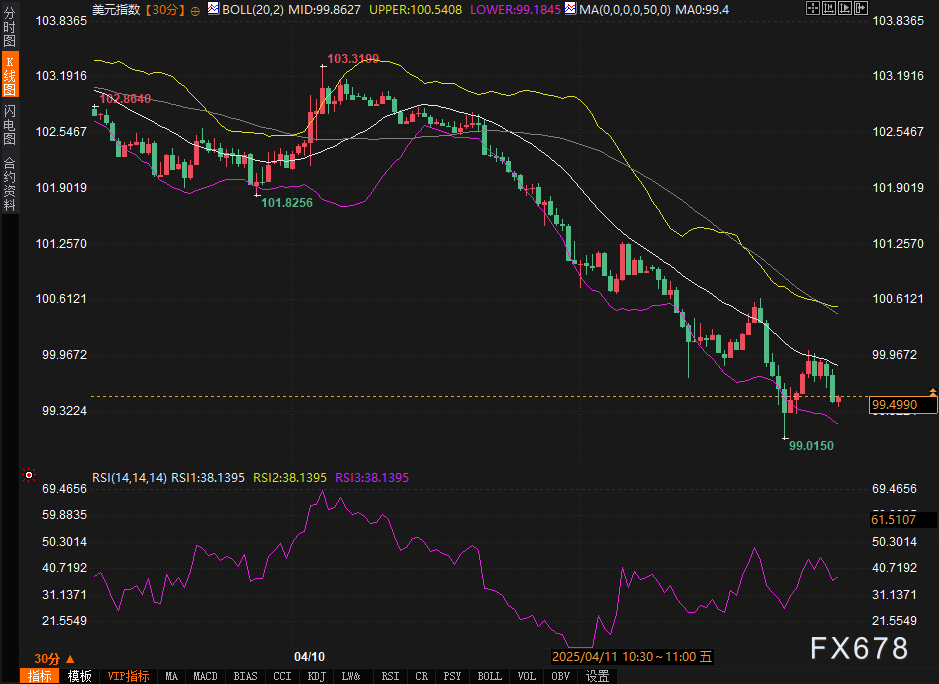
Task: Switch the sub-chart to OBV indicator
Action: (561, 676)
